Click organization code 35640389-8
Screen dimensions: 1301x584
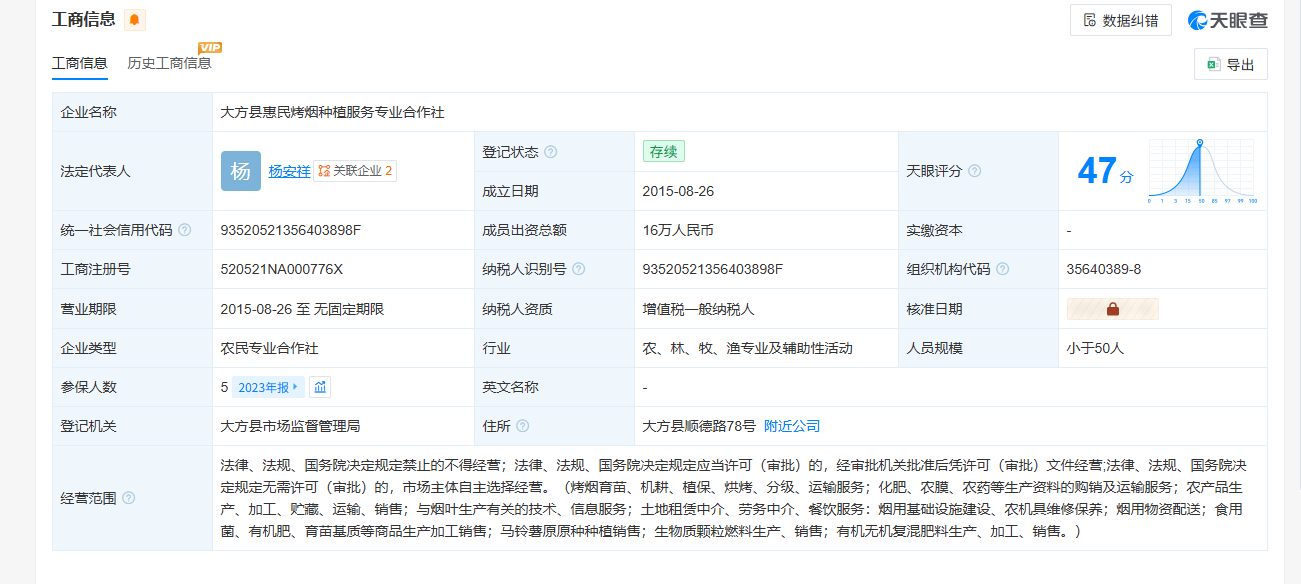(1104, 269)
